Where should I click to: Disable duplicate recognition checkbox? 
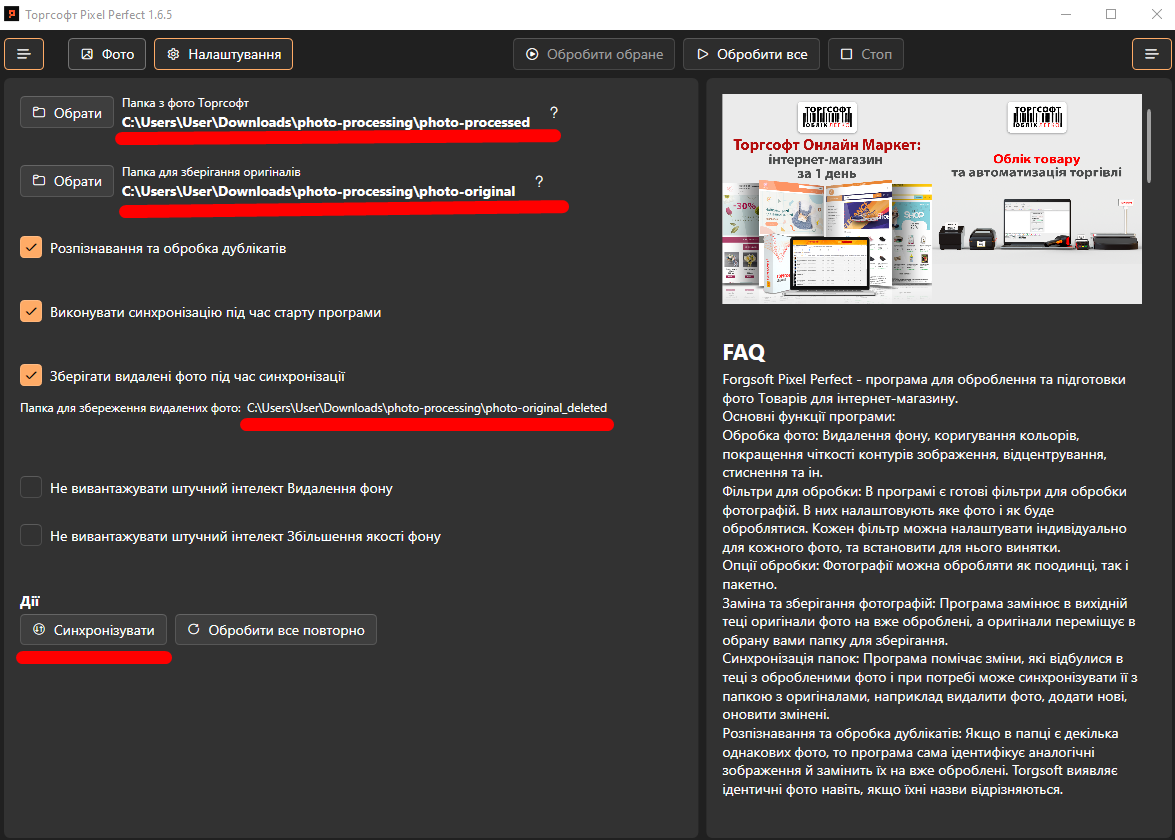coord(30,246)
